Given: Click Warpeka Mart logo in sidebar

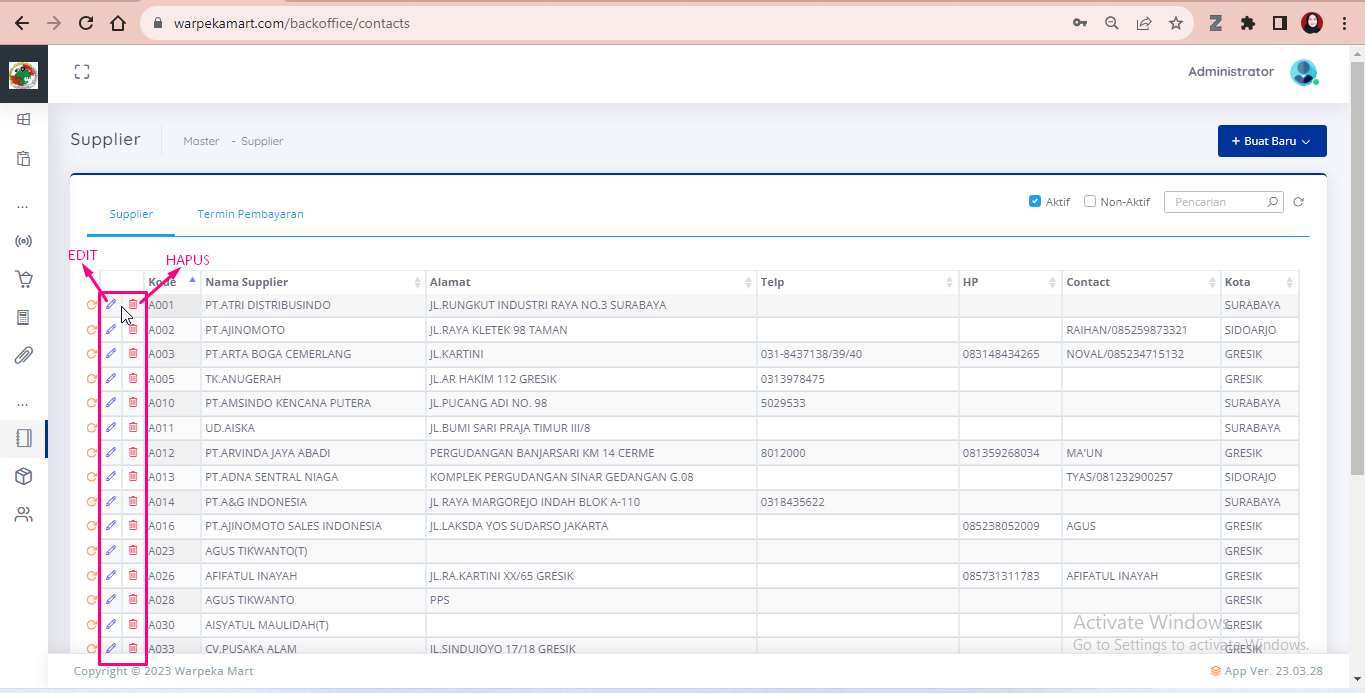Looking at the screenshot, I should point(23,75).
